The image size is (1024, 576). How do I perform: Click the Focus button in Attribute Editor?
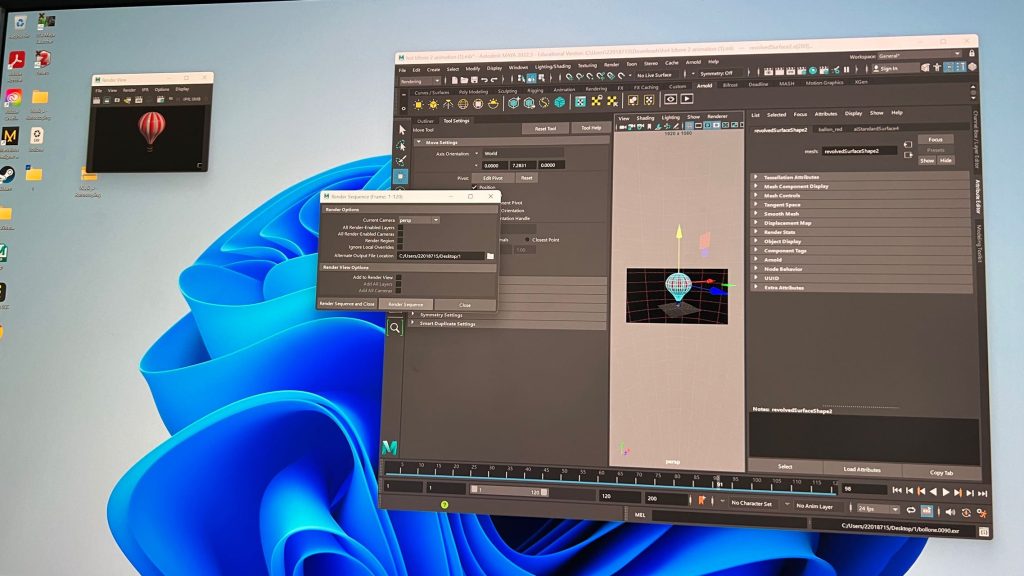pyautogui.click(x=935, y=139)
